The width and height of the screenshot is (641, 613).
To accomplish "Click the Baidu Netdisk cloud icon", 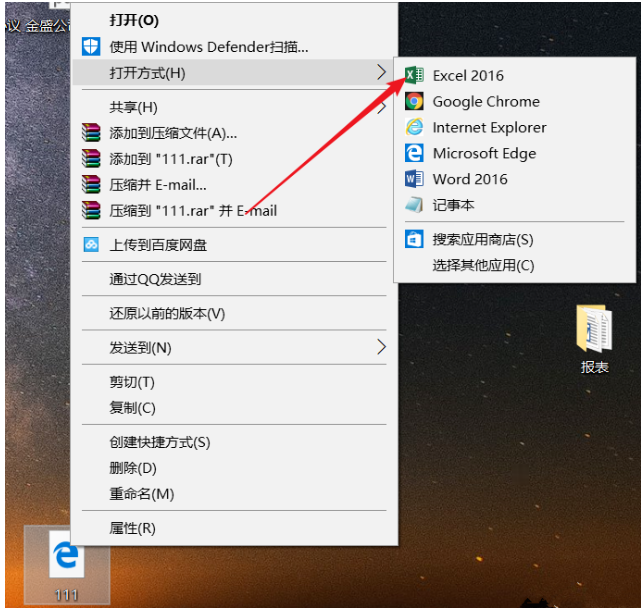I will click(x=91, y=244).
